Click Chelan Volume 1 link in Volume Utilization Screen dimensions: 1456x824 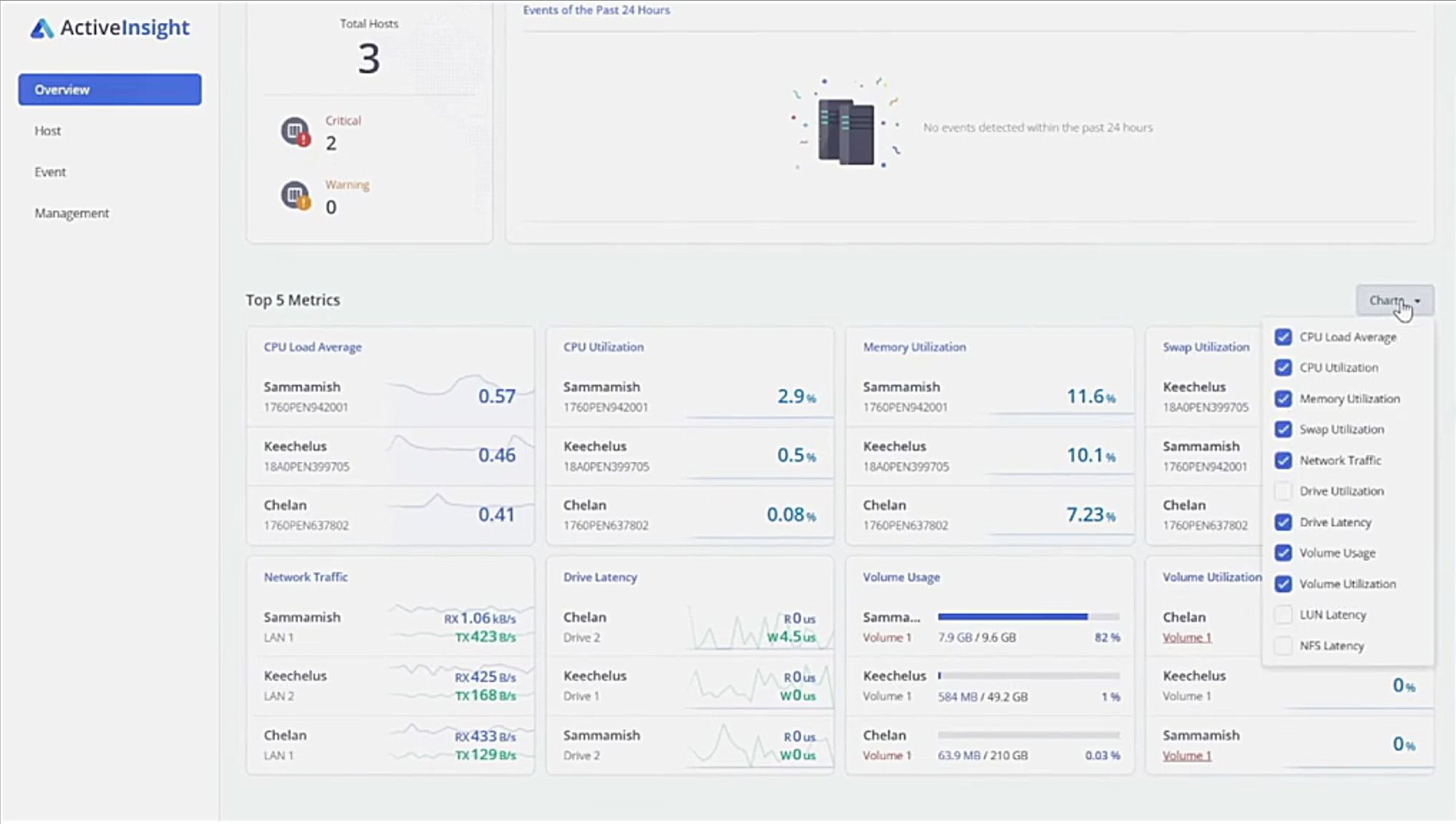pos(1187,638)
